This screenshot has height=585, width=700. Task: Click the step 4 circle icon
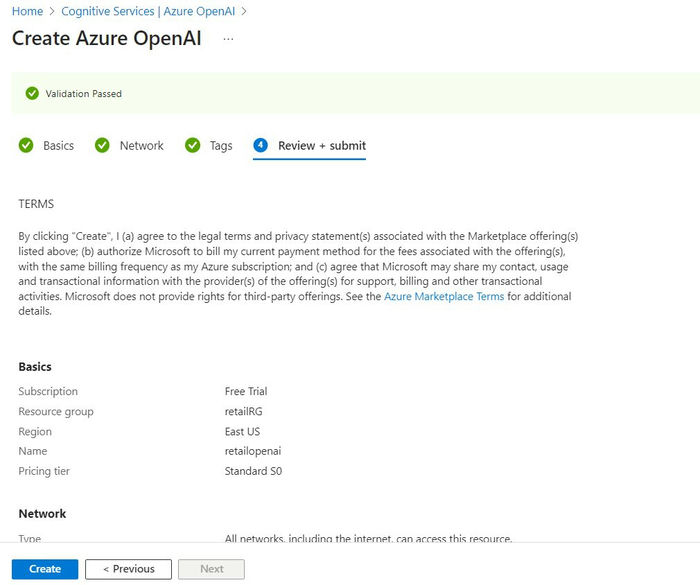tap(261, 146)
